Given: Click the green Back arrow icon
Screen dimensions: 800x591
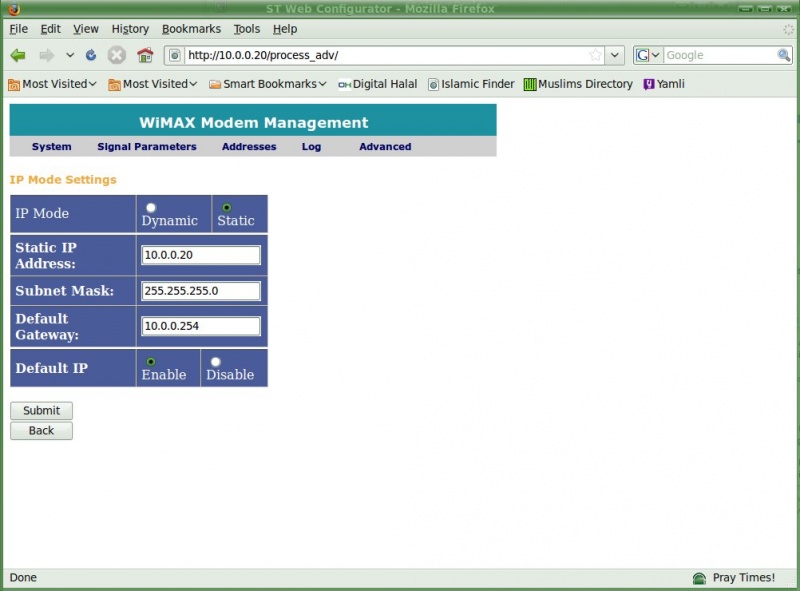Looking at the screenshot, I should 18,55.
